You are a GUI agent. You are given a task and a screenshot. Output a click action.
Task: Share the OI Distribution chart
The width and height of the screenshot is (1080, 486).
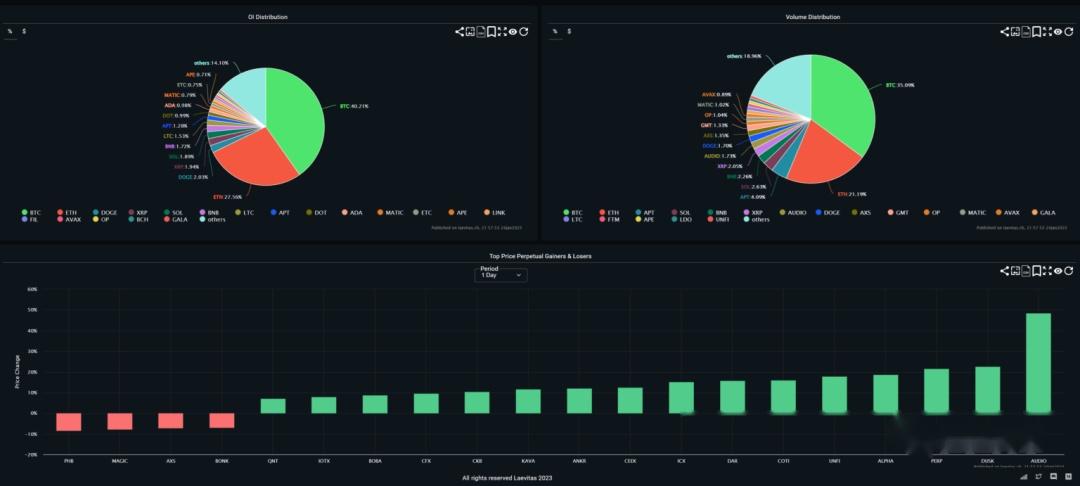pos(459,32)
